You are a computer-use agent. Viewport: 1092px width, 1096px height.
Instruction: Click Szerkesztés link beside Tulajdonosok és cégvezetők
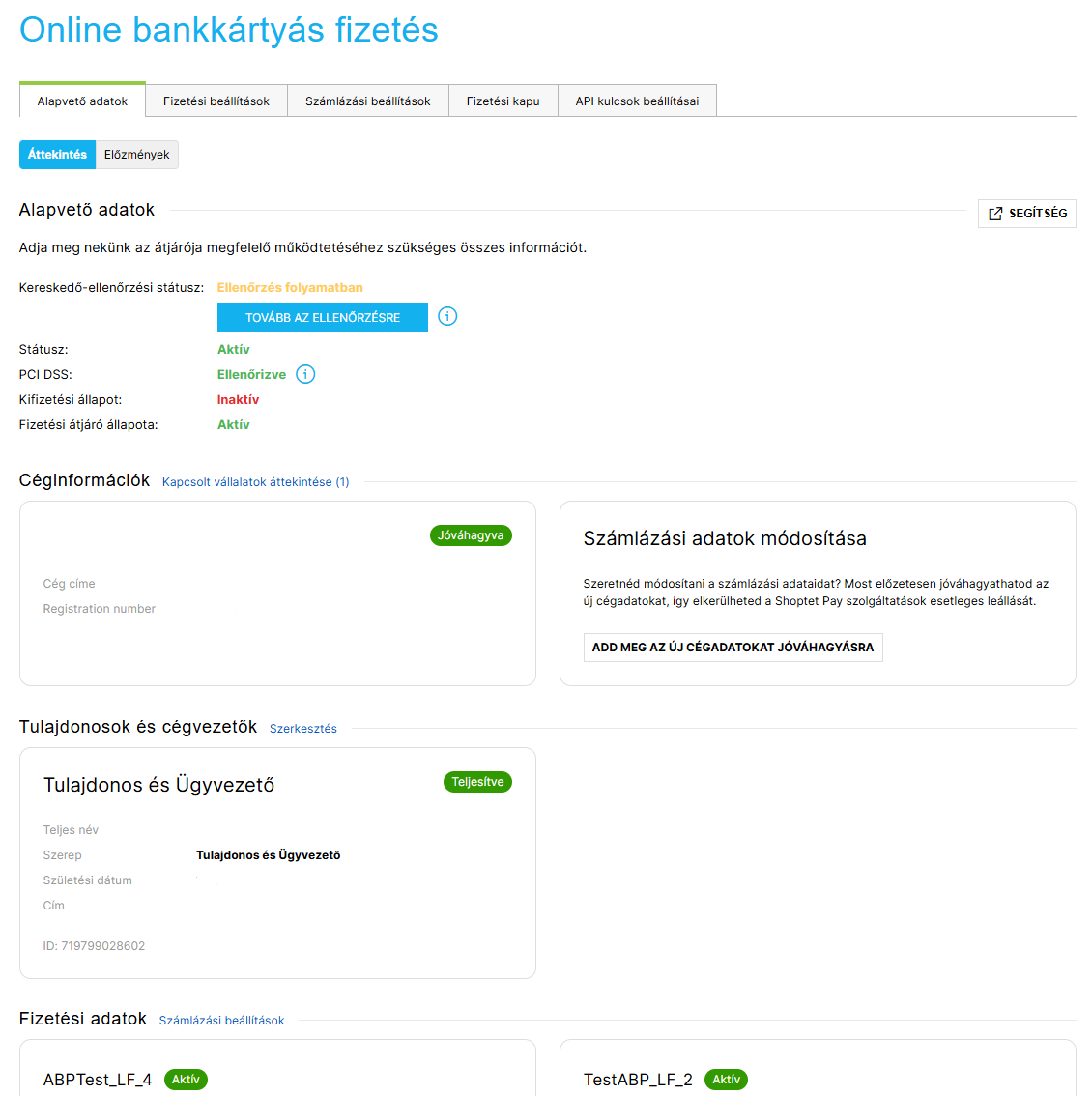point(303,729)
